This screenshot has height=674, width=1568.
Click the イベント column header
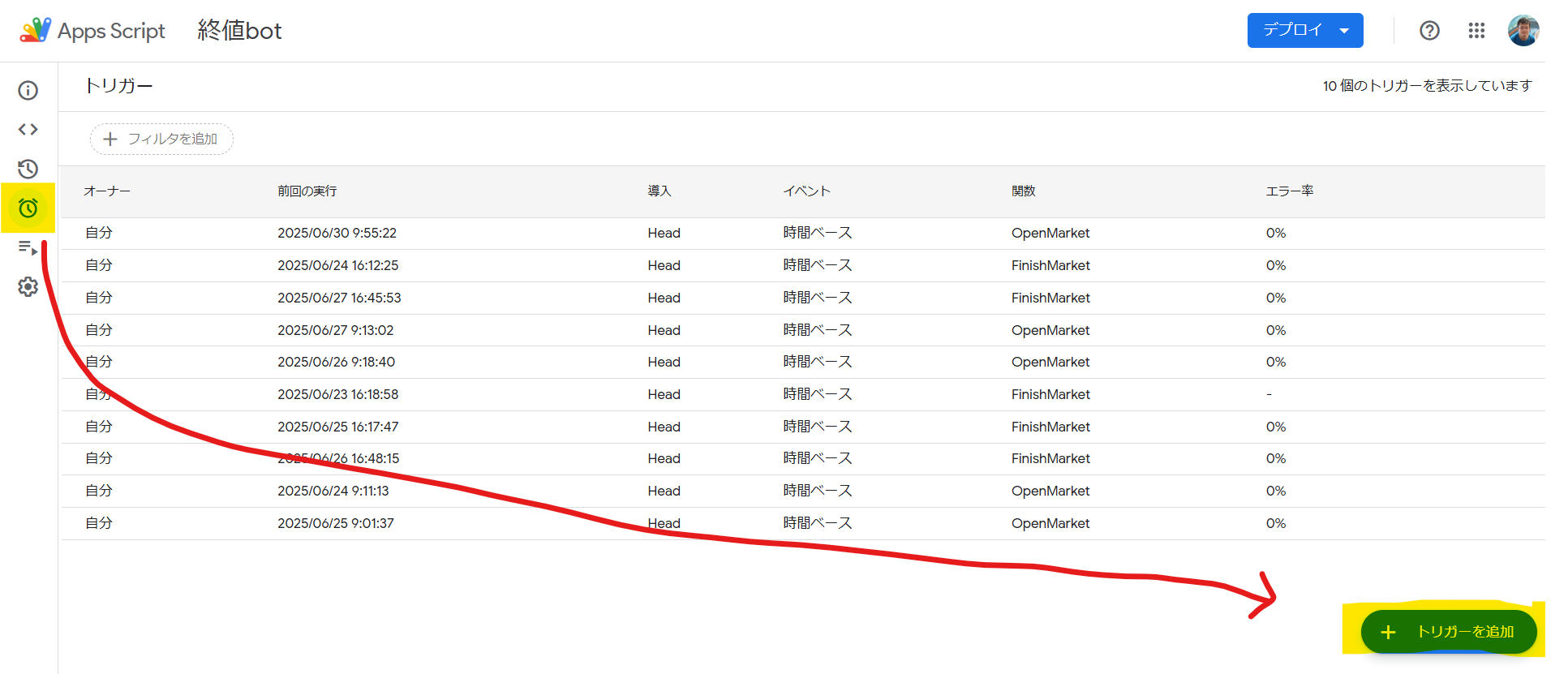(806, 191)
